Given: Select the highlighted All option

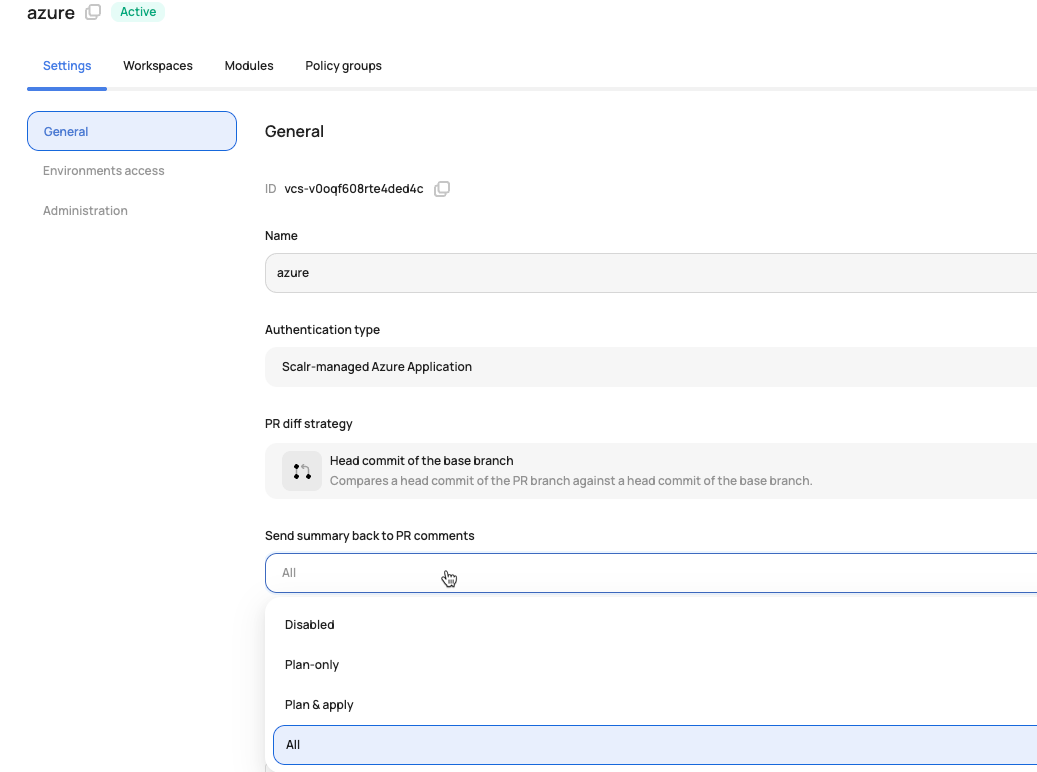Looking at the screenshot, I should (655, 745).
